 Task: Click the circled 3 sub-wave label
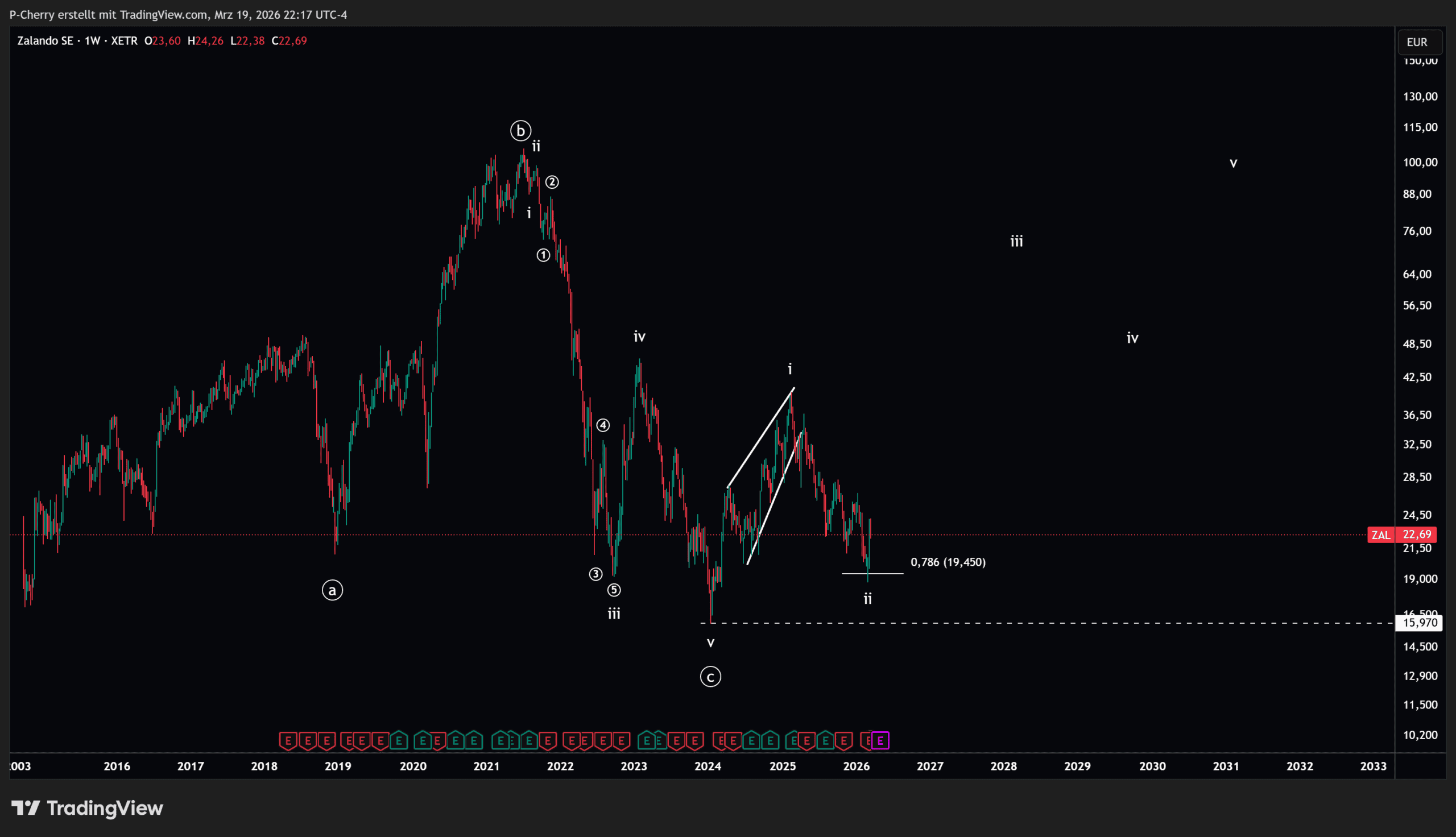pos(595,574)
